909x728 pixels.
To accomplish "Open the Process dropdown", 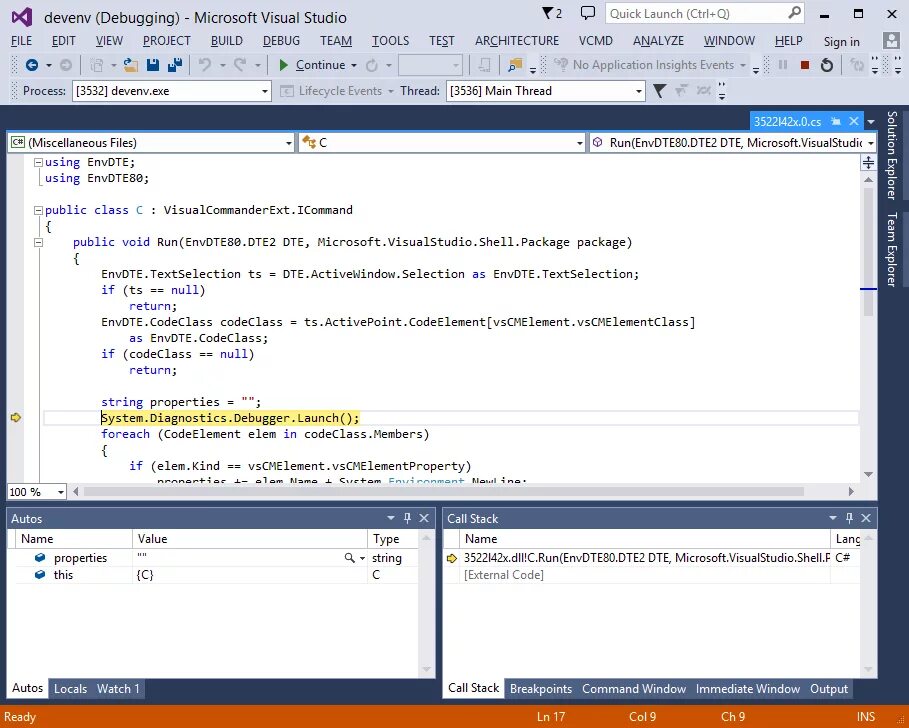I will pos(264,91).
